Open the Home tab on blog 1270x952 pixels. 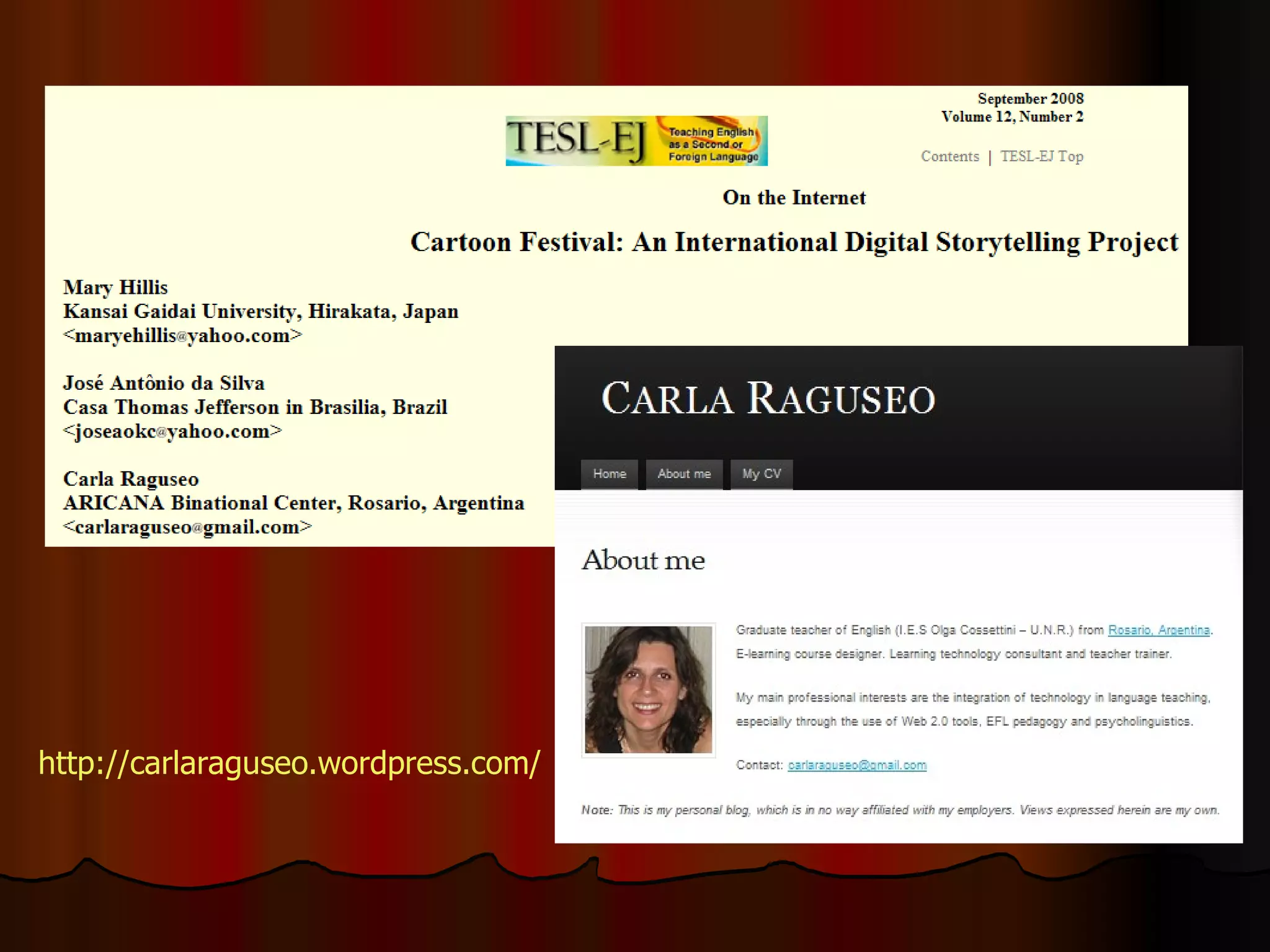610,474
